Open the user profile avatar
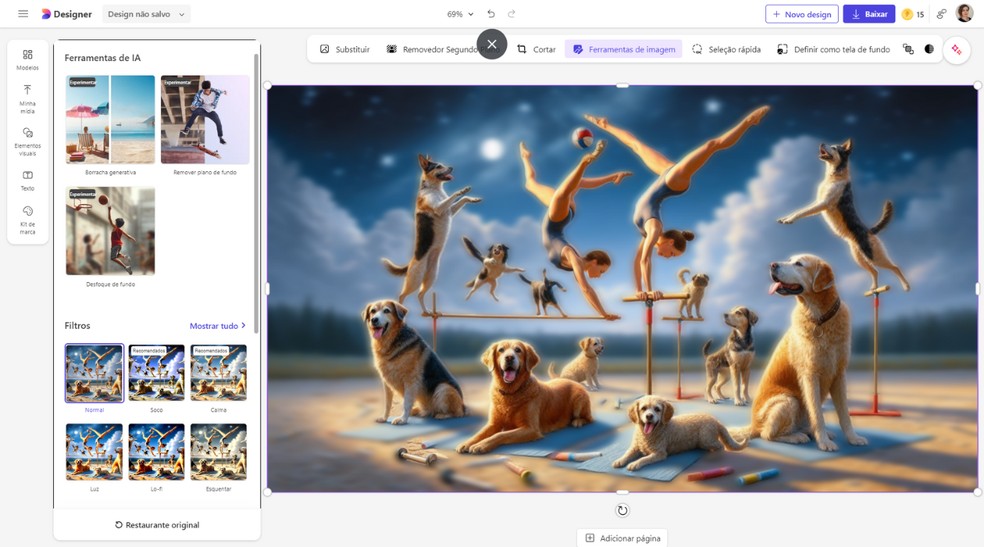984x547 pixels. pyautogui.click(x=965, y=13)
